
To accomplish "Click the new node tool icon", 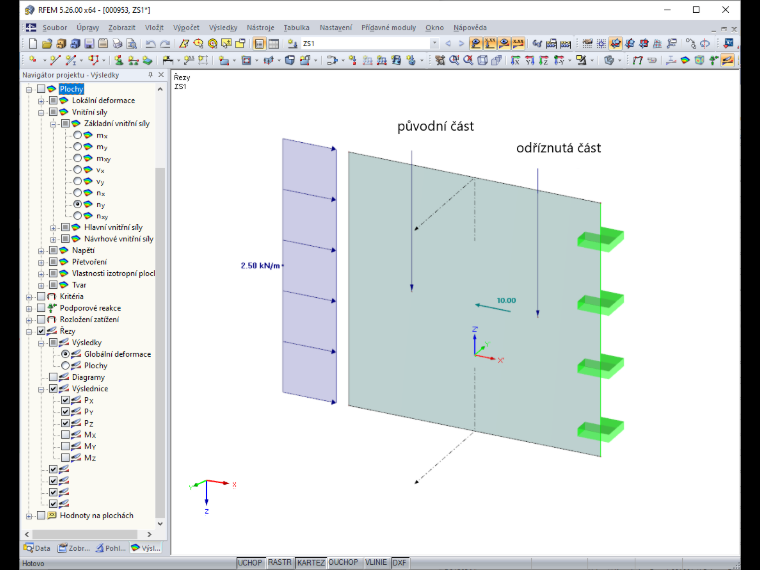I will click(x=33, y=60).
